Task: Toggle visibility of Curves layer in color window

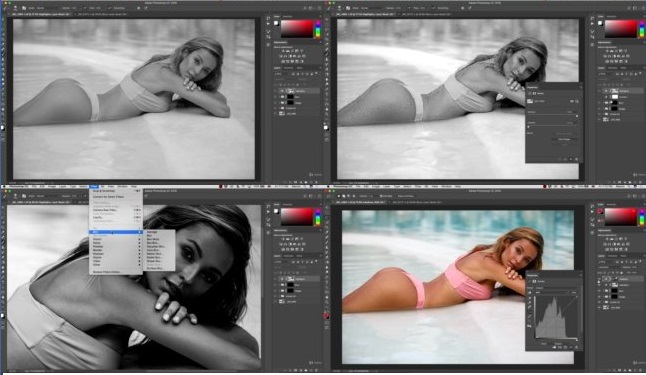Action: tap(599, 279)
